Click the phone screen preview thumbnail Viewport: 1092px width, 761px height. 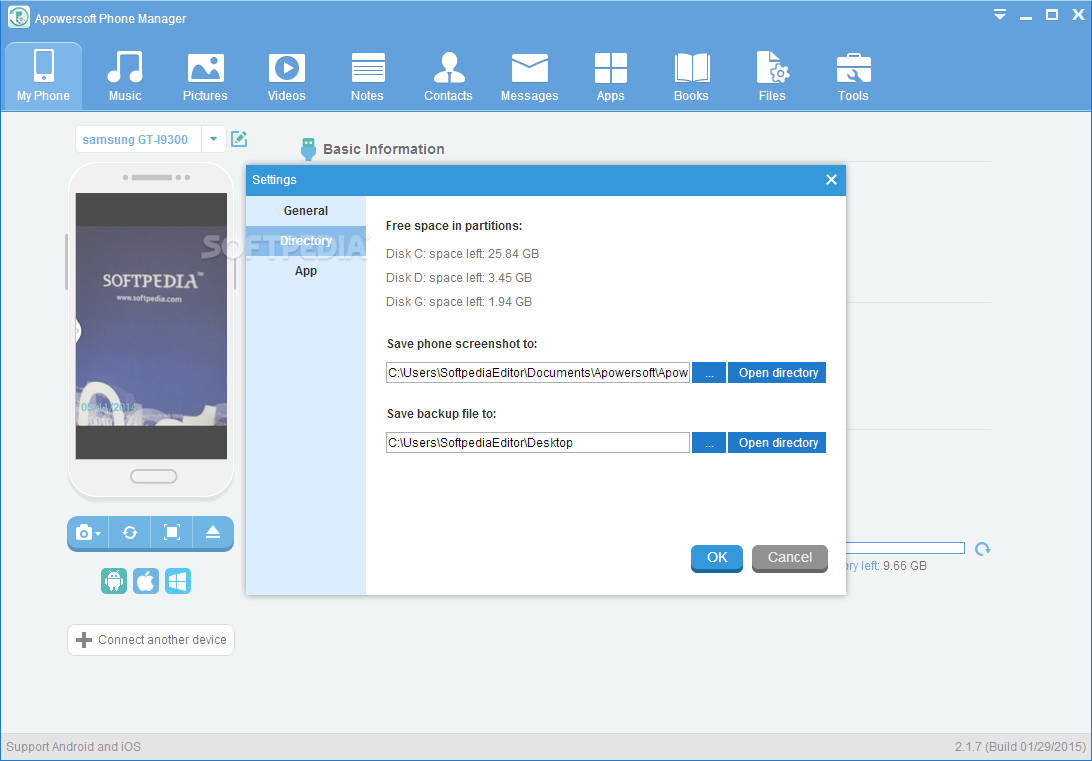[151, 326]
